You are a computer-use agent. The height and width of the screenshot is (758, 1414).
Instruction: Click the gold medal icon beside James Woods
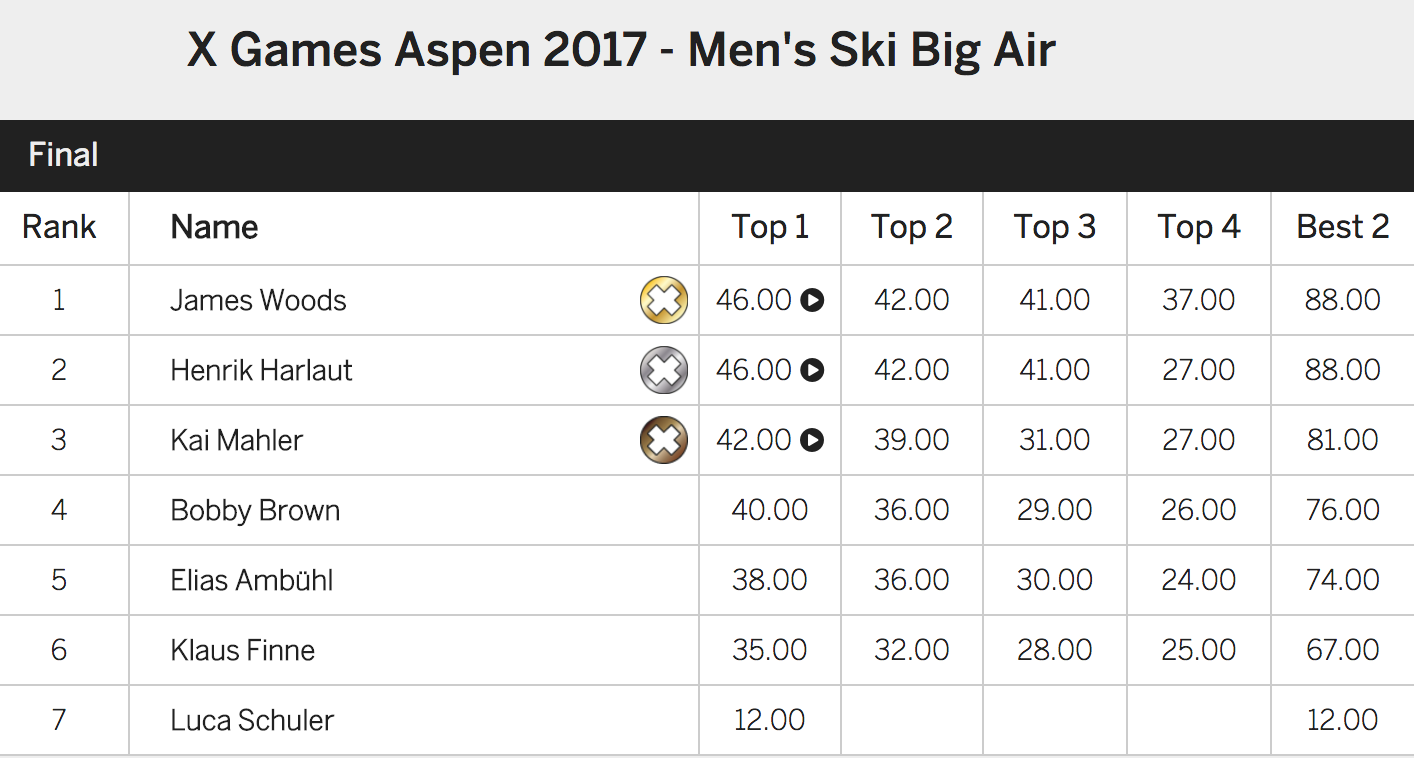pyautogui.click(x=664, y=300)
